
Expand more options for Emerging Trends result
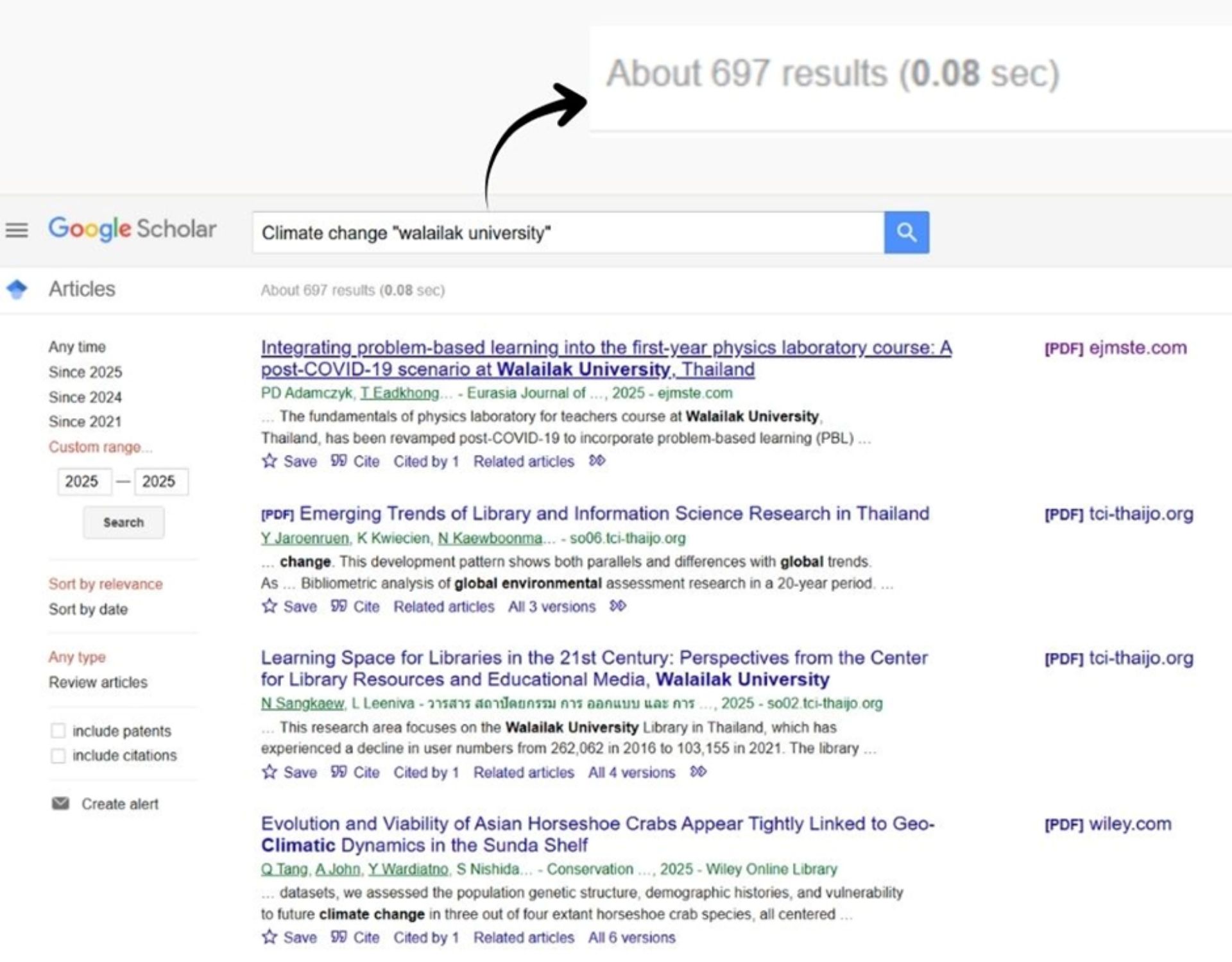pos(617,606)
